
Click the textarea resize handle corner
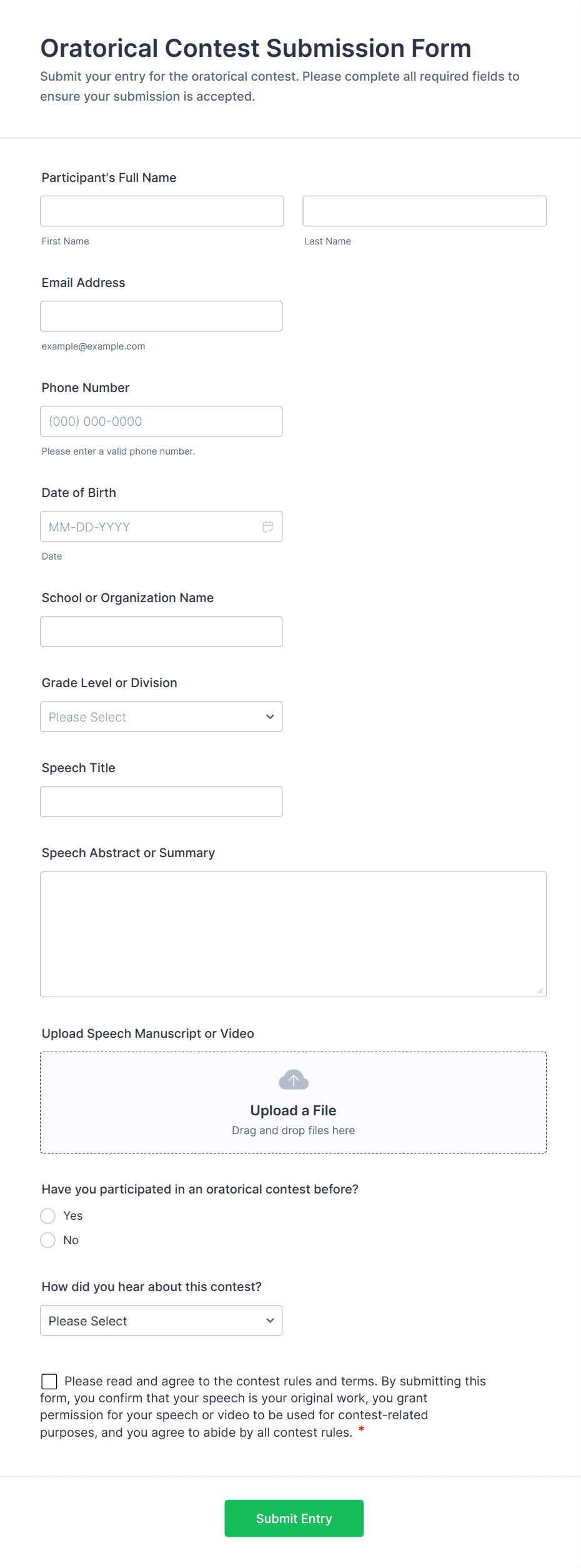coord(540,990)
